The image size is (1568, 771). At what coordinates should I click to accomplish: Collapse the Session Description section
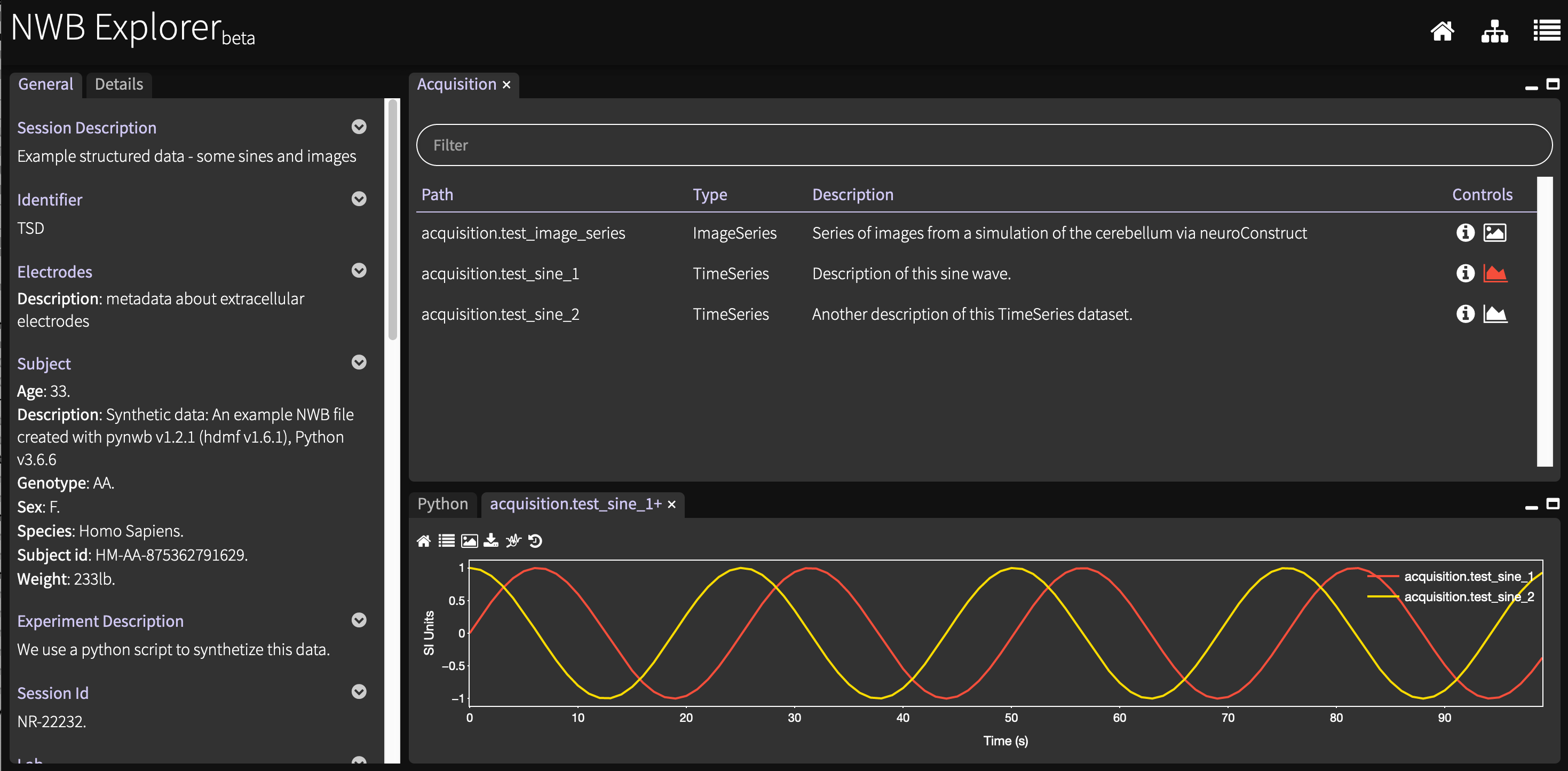pyautogui.click(x=359, y=127)
